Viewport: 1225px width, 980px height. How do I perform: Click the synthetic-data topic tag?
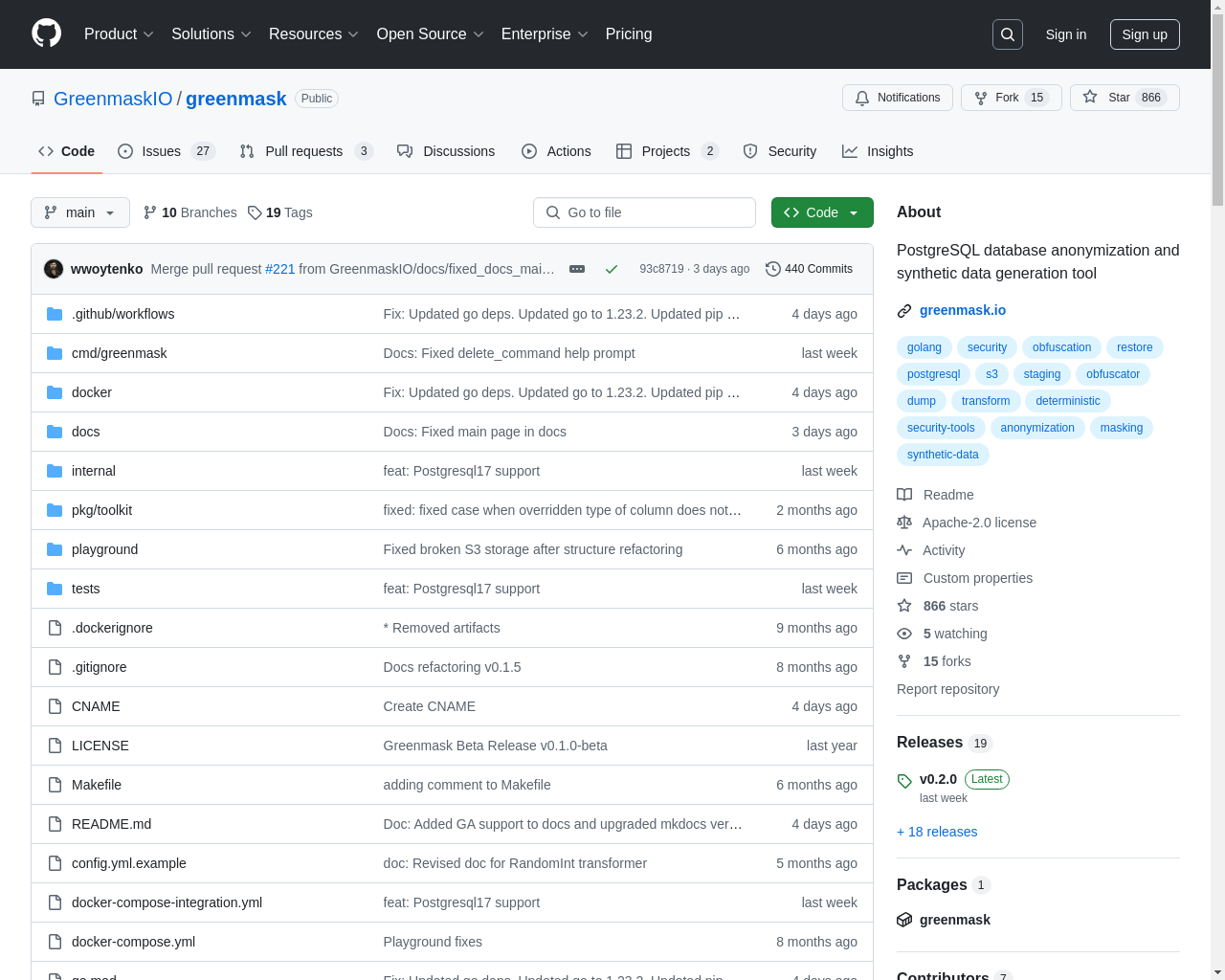[943, 455]
